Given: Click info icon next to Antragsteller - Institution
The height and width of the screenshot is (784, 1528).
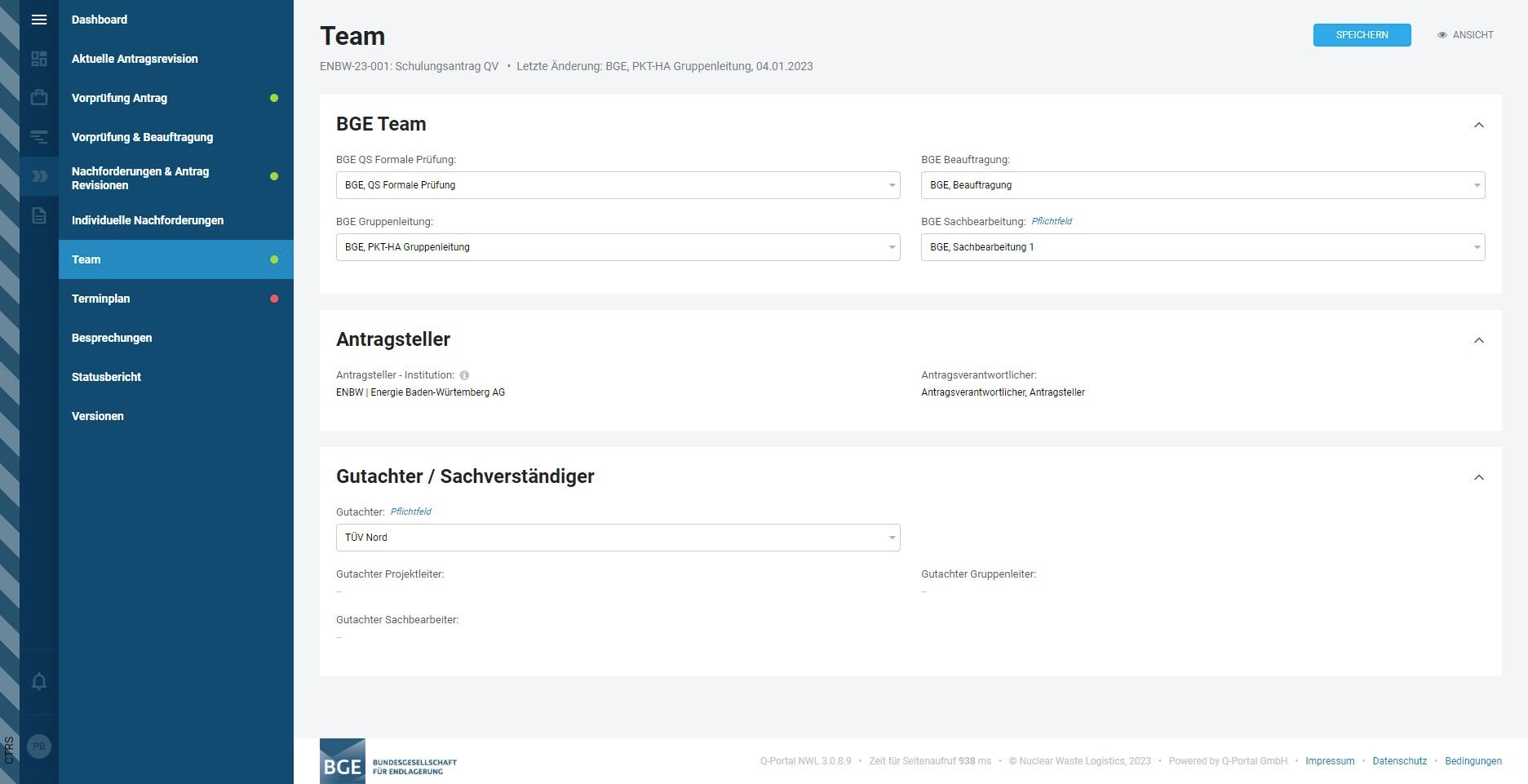Looking at the screenshot, I should (x=464, y=375).
